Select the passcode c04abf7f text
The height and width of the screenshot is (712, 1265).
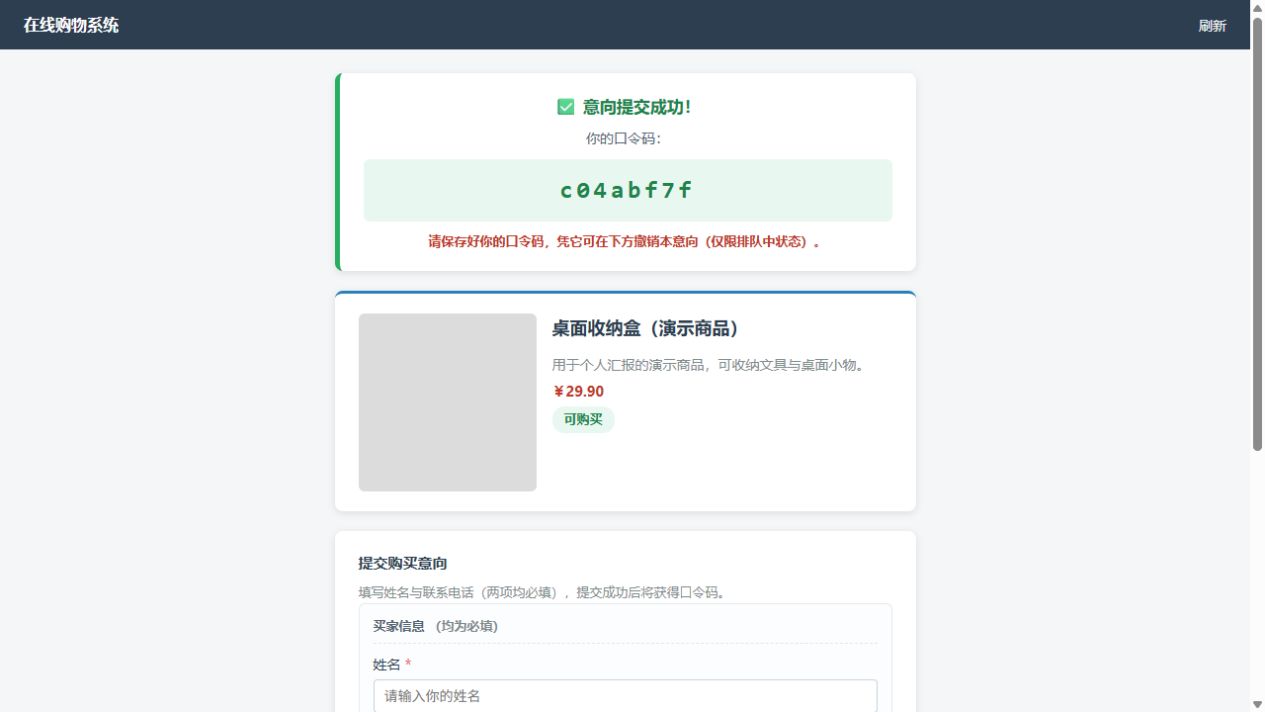626,190
